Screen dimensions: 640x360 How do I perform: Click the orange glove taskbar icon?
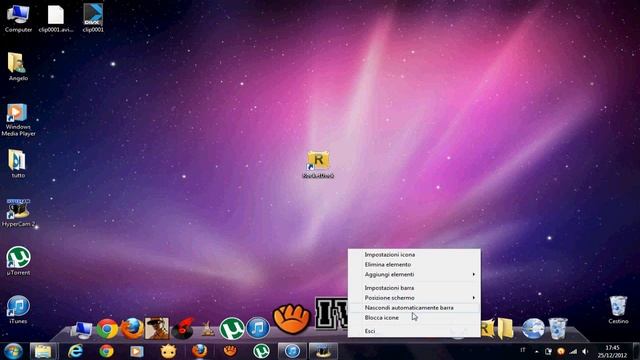230,351
